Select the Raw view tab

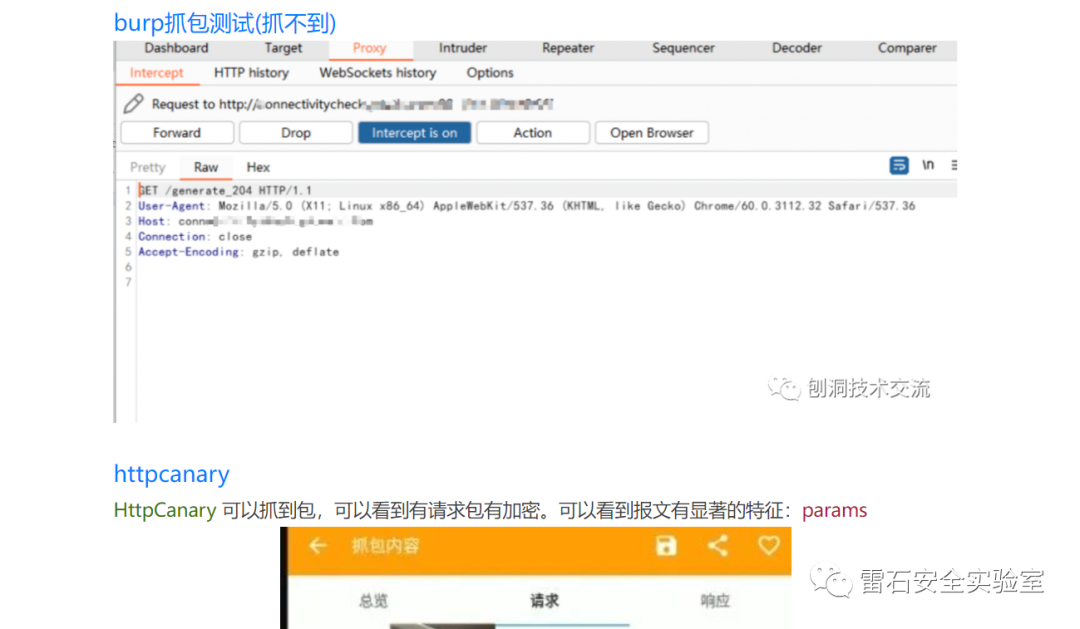point(206,167)
